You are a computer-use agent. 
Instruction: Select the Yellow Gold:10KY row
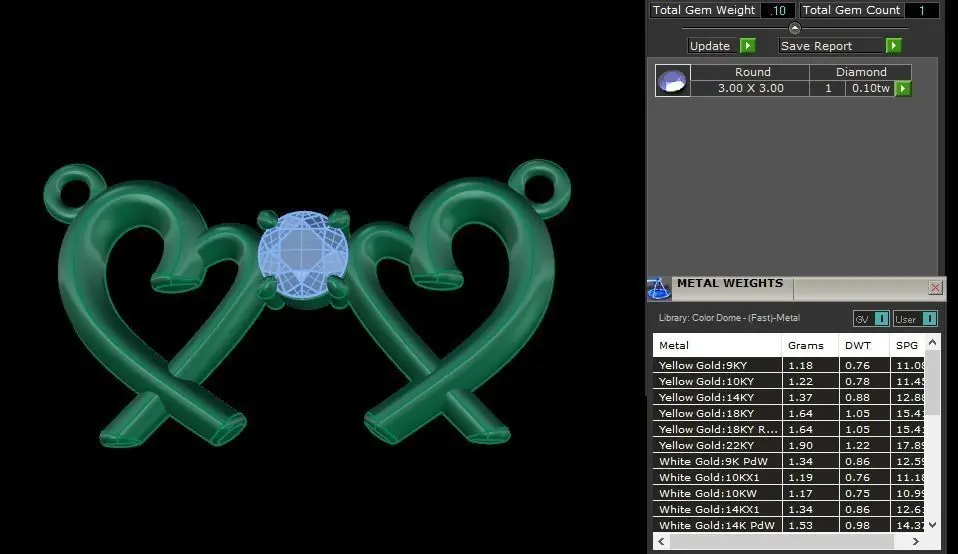click(788, 381)
